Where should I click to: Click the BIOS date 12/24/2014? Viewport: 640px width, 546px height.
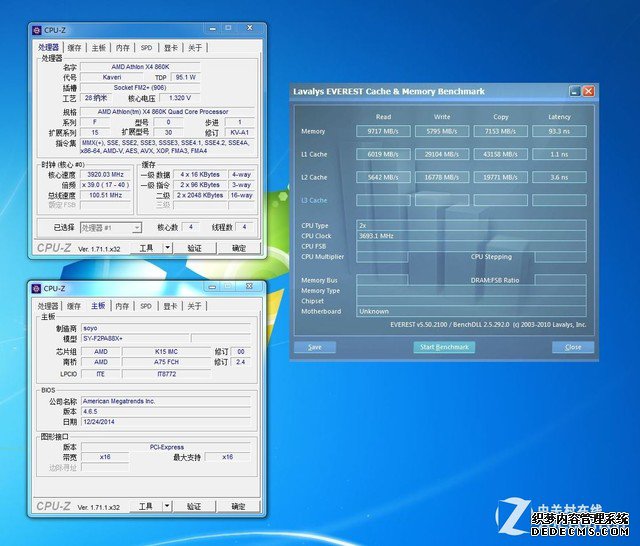tap(166, 422)
